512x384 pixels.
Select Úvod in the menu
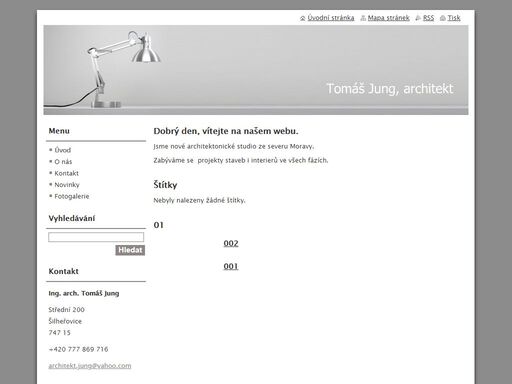[63, 150]
